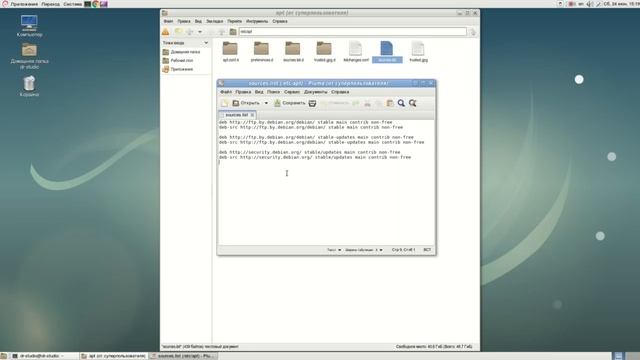The width and height of the screenshot is (640, 360).
Task: Click the ВСТ insert mode indicator
Action: click(x=427, y=250)
